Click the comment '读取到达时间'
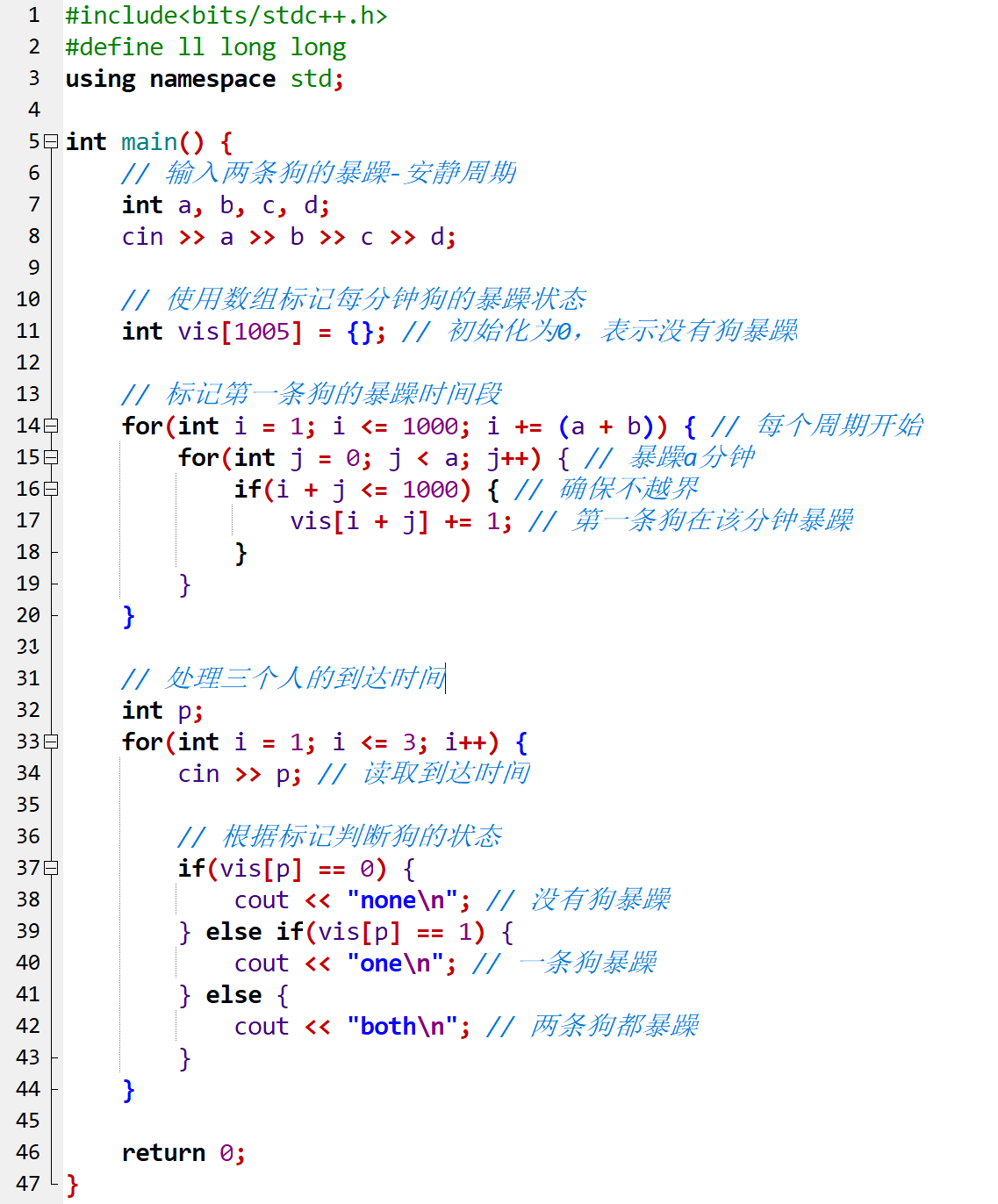Viewport: 998px width, 1204px height. click(x=425, y=773)
